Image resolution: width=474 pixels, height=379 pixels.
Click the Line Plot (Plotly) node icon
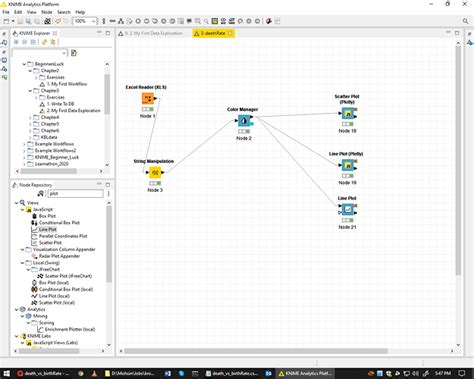(348, 165)
